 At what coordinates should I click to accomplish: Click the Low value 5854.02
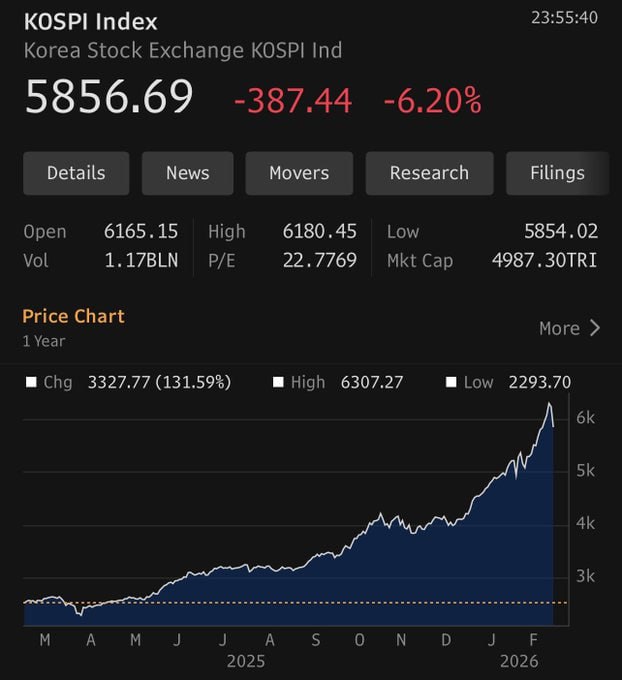[561, 231]
